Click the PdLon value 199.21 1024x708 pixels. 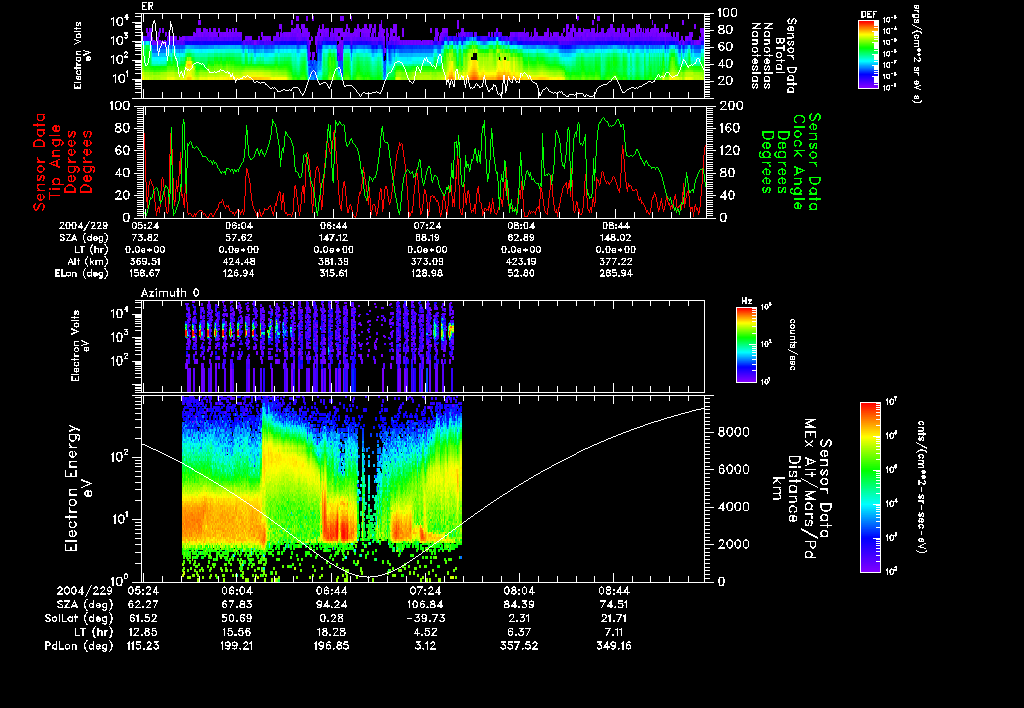pyautogui.click(x=237, y=646)
